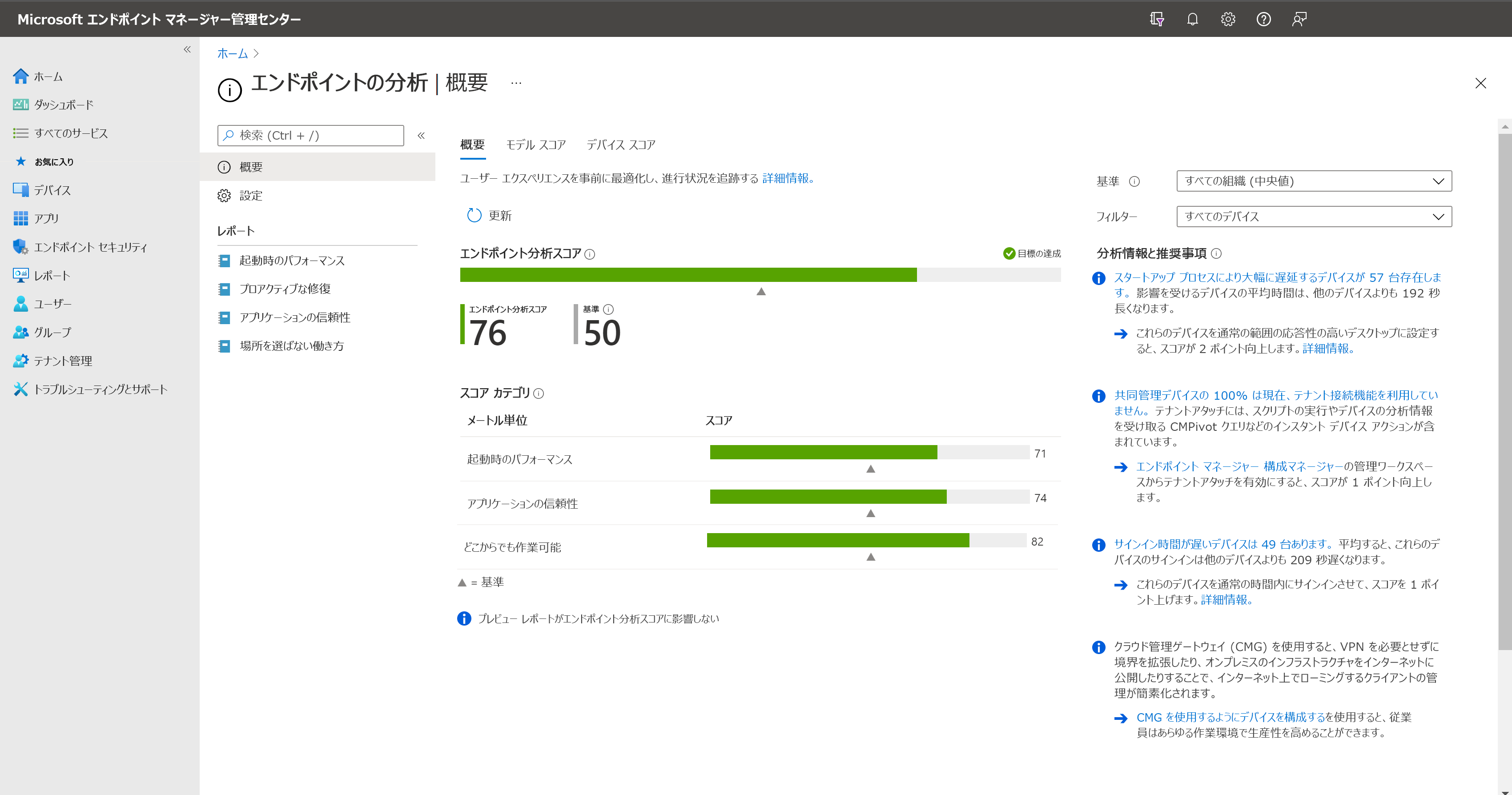Collapse the left navigation sidebar
This screenshot has height=795, width=1512.
pyautogui.click(x=187, y=49)
